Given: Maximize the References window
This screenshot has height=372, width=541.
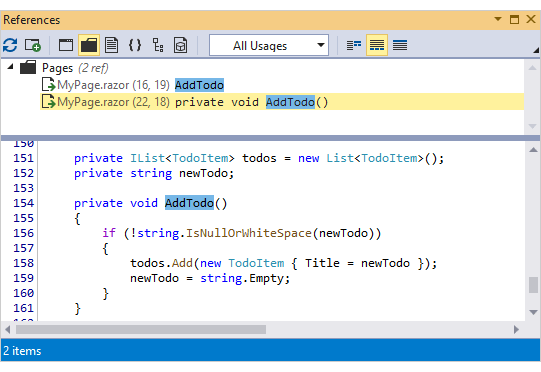Looking at the screenshot, I should [x=514, y=19].
